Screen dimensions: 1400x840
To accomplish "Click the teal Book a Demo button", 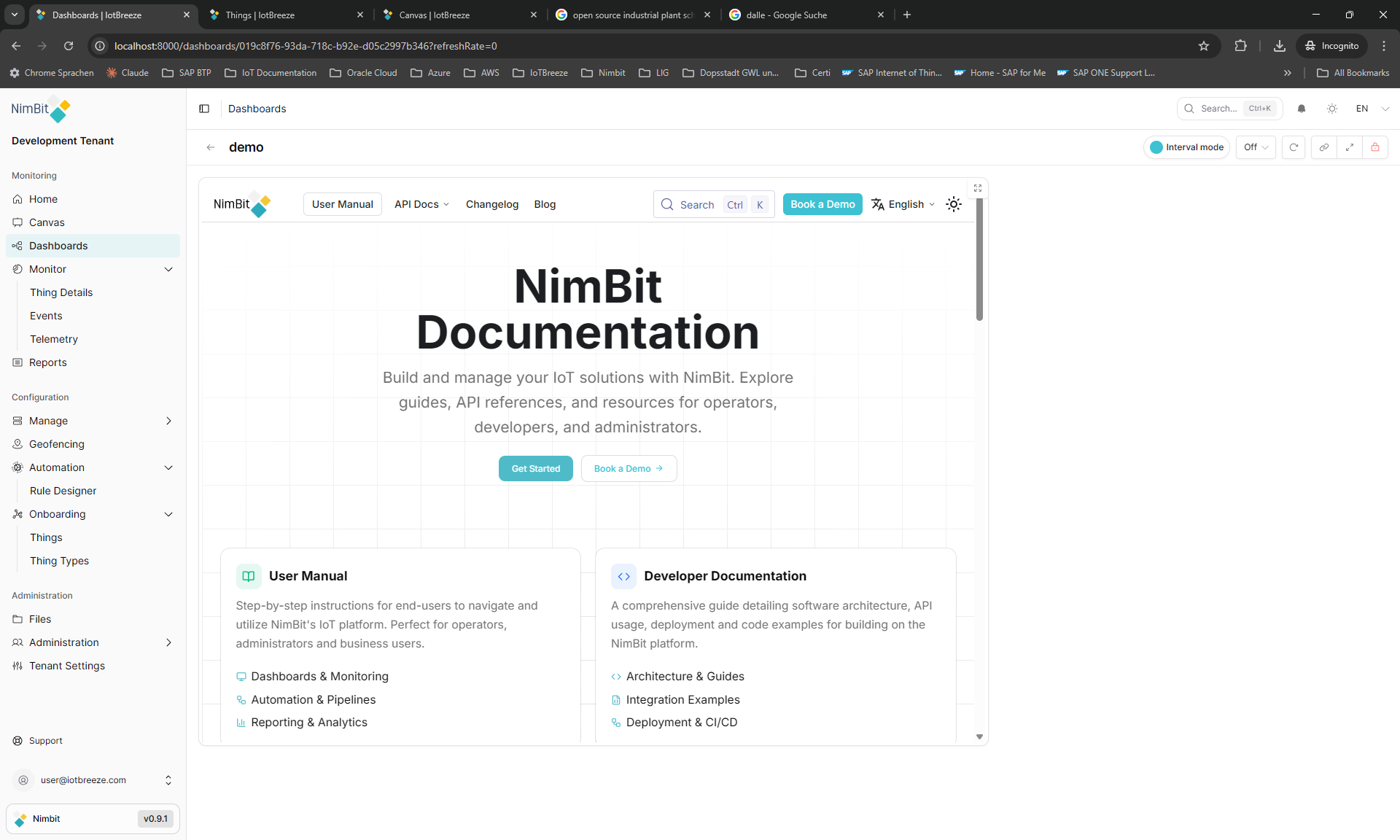I will tap(822, 204).
